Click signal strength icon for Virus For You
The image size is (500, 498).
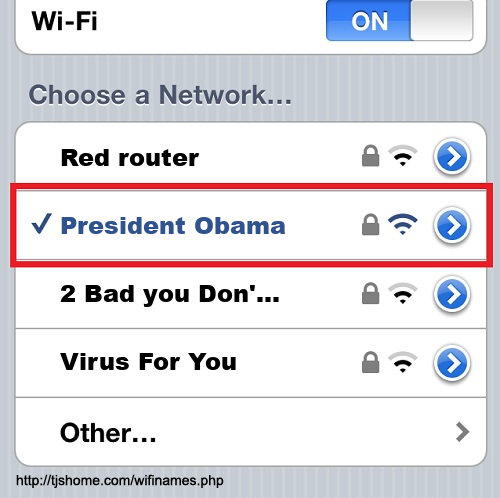pos(403,362)
